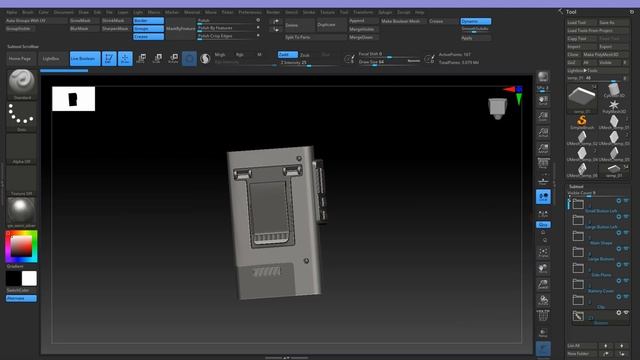Viewport: 640px width, 360px height.
Task: Open the material sphere selector
Action: [x=22, y=213]
